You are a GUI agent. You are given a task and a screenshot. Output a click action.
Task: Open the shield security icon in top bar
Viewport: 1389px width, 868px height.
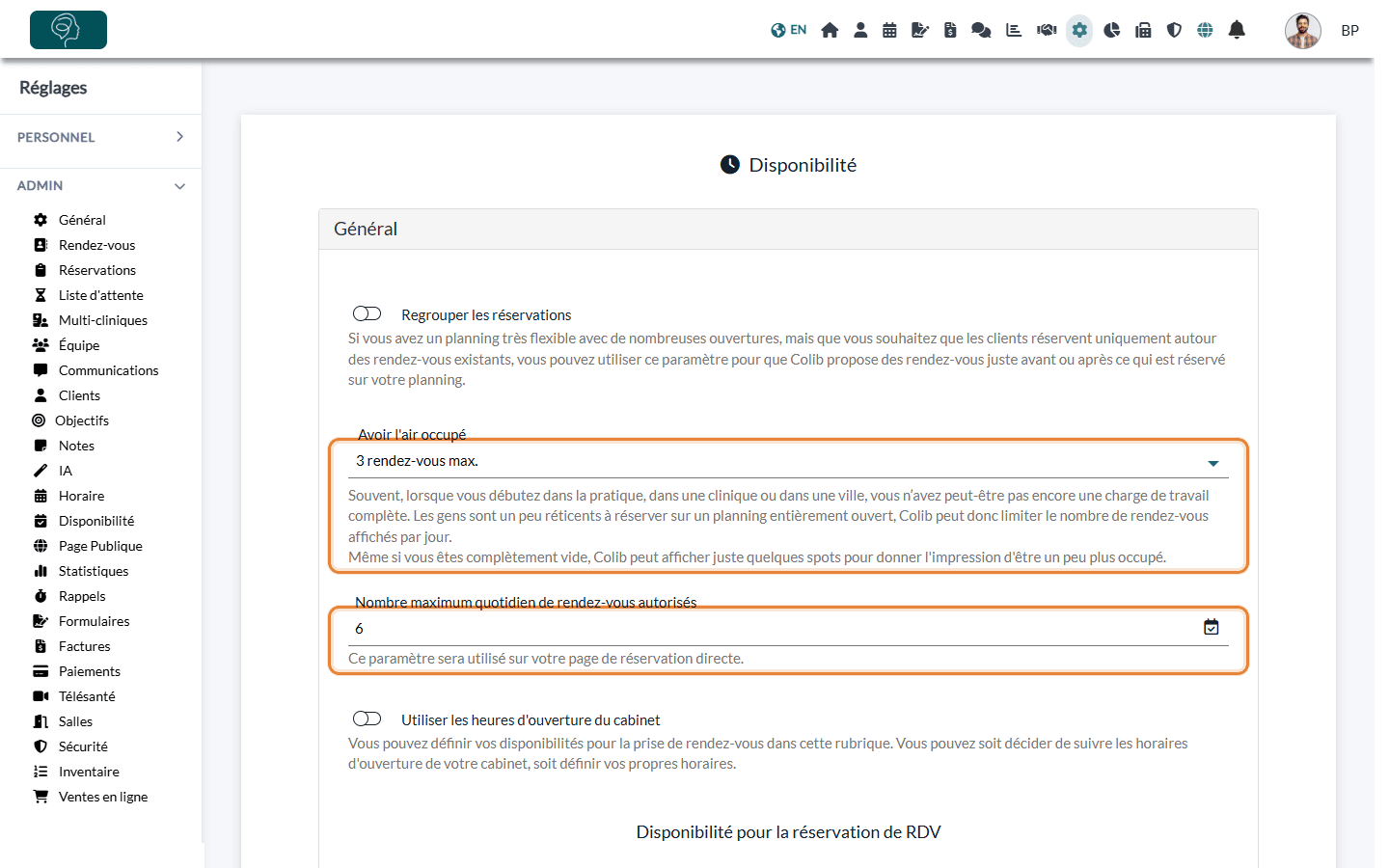(1174, 30)
